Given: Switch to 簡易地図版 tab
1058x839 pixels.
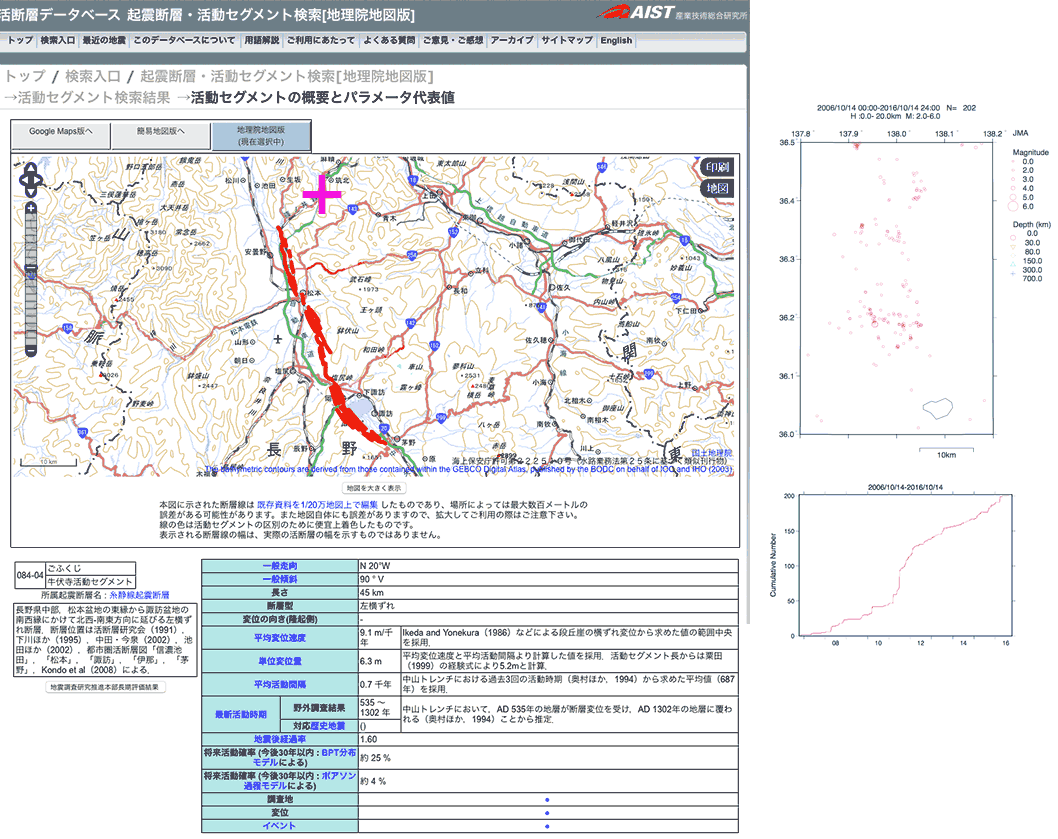Looking at the screenshot, I should point(161,131).
